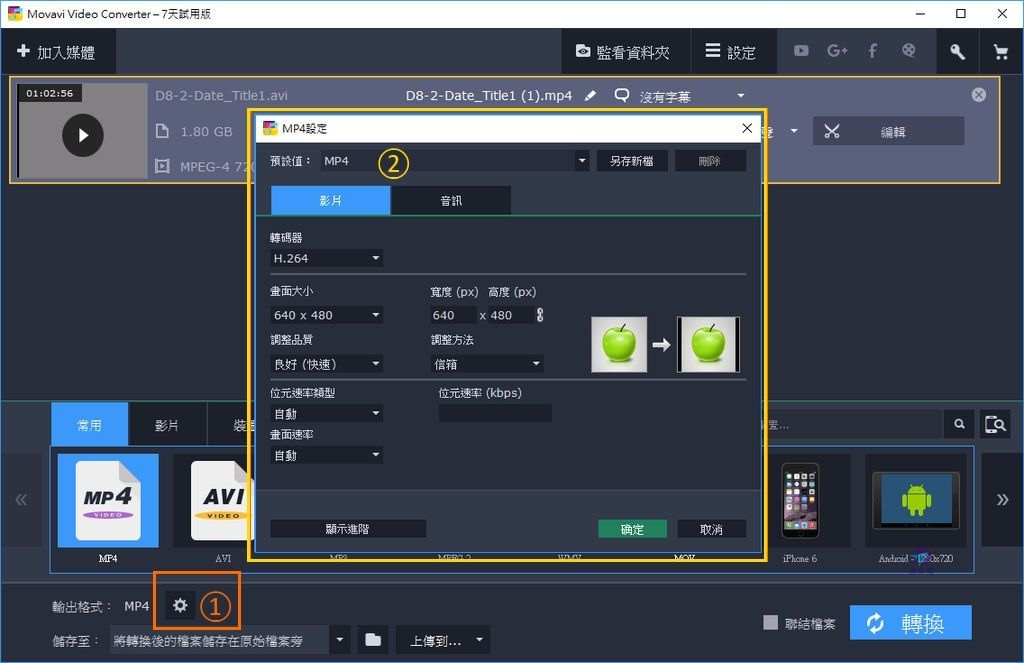The height and width of the screenshot is (663, 1024).
Task: Click the letterboxed apple preview image
Action: coord(709,344)
